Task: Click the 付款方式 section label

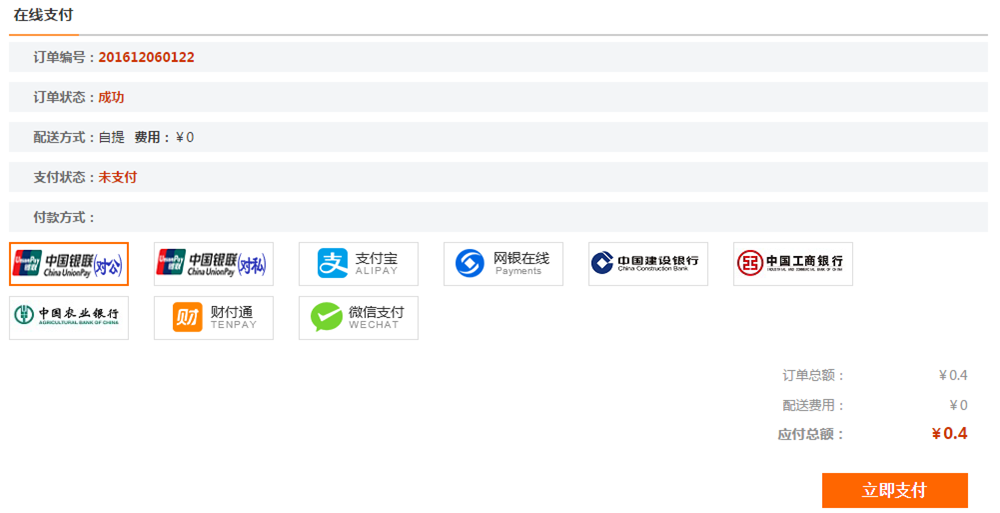Action: (64, 217)
